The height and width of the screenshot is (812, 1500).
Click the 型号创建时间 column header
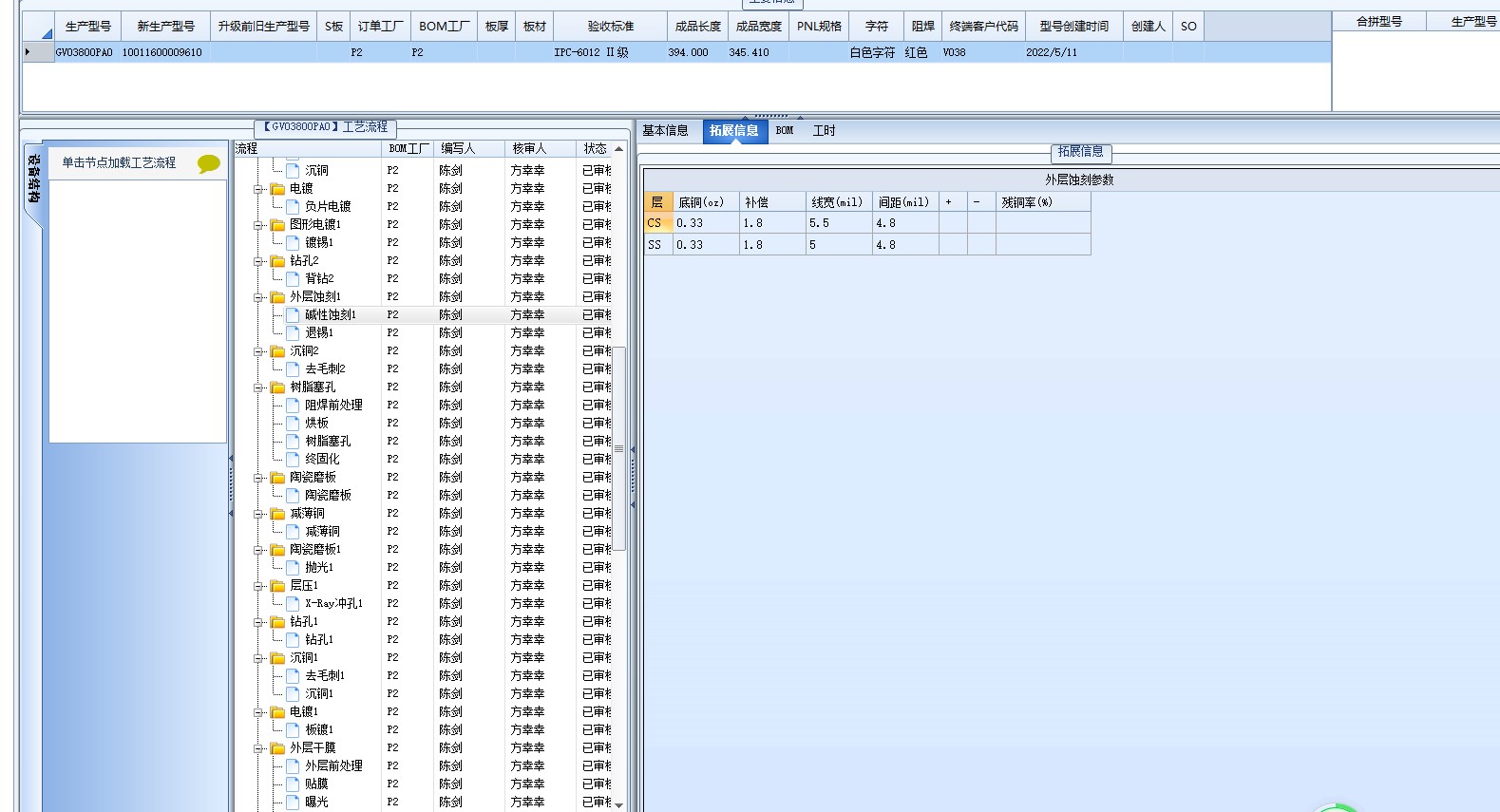pyautogui.click(x=1073, y=27)
